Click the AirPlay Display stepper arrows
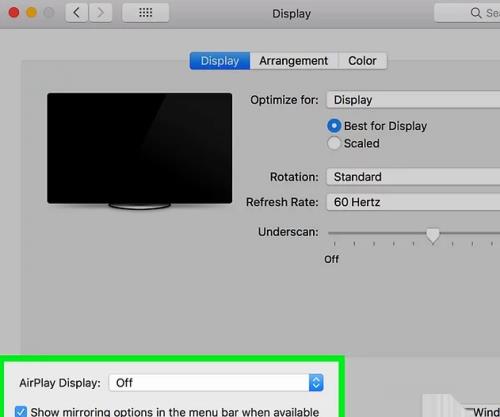The image size is (500, 417). coord(316,383)
